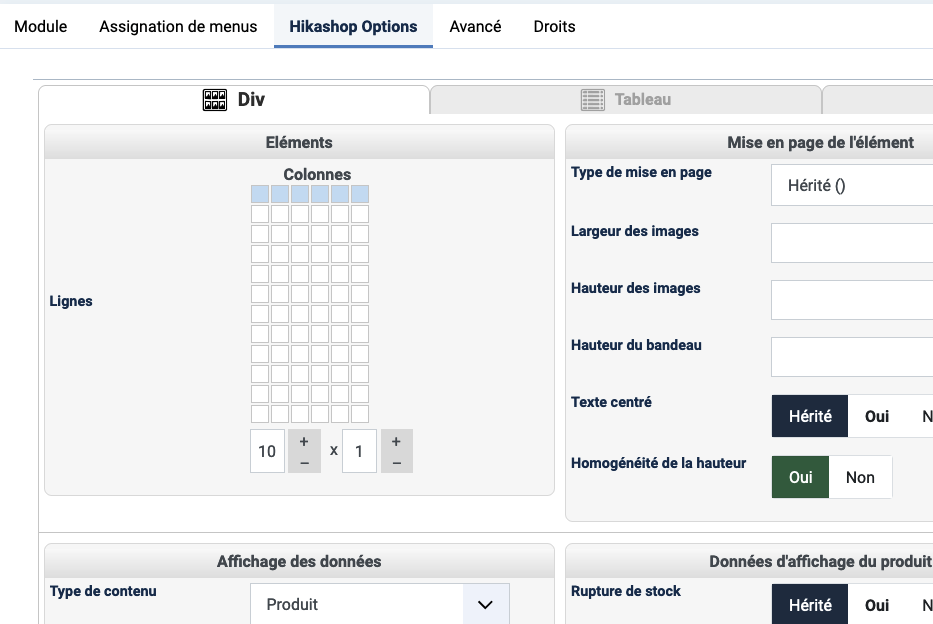Set Texte centré to Oui
The image size is (933, 624).
pyautogui.click(x=877, y=416)
